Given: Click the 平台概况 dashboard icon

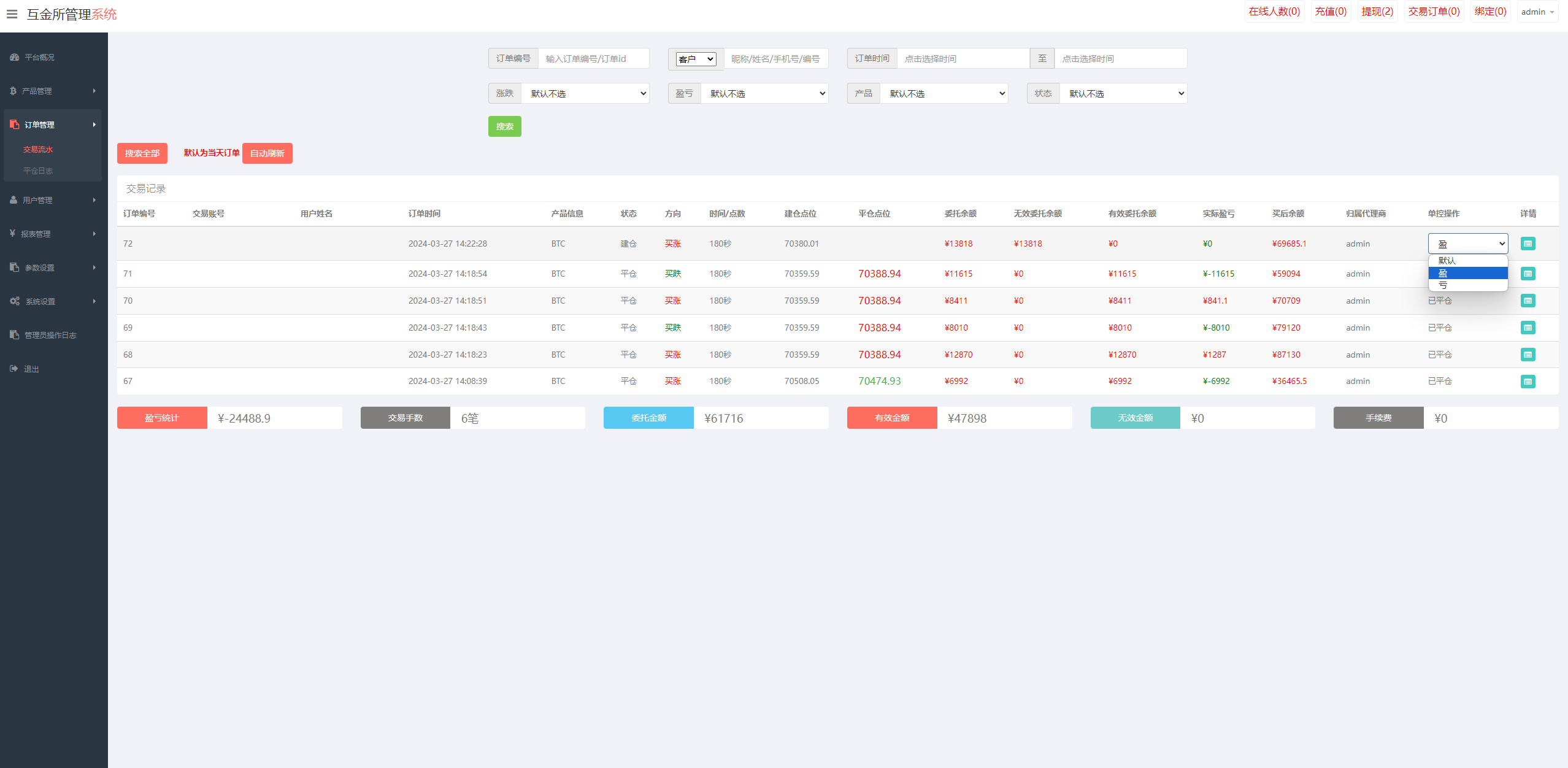Looking at the screenshot, I should click(x=14, y=57).
